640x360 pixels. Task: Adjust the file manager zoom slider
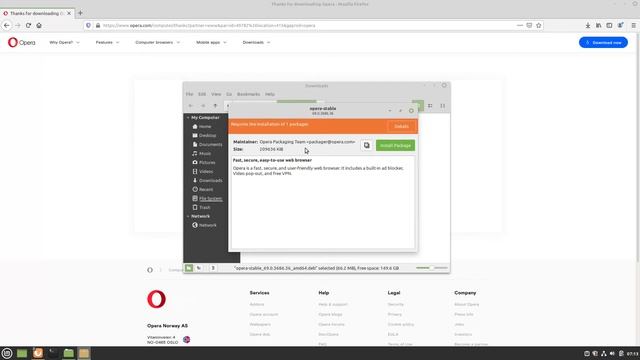click(431, 268)
